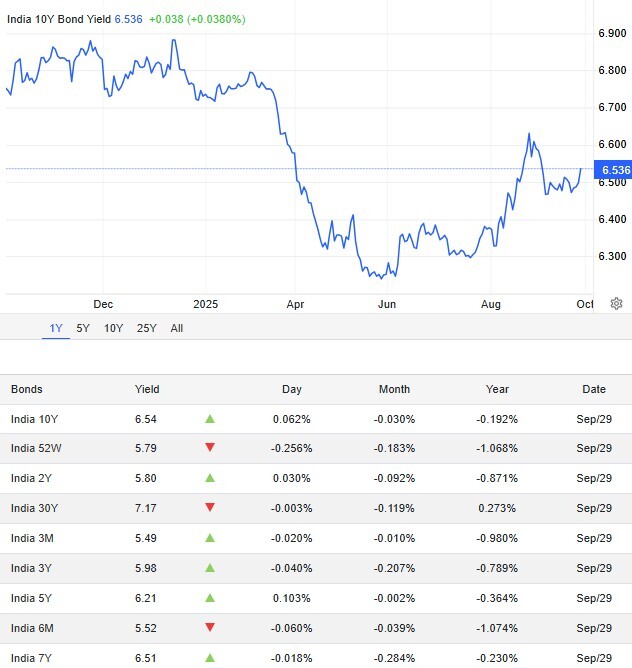Click the August peak on yield line
The height and width of the screenshot is (668, 632).
pos(529,134)
